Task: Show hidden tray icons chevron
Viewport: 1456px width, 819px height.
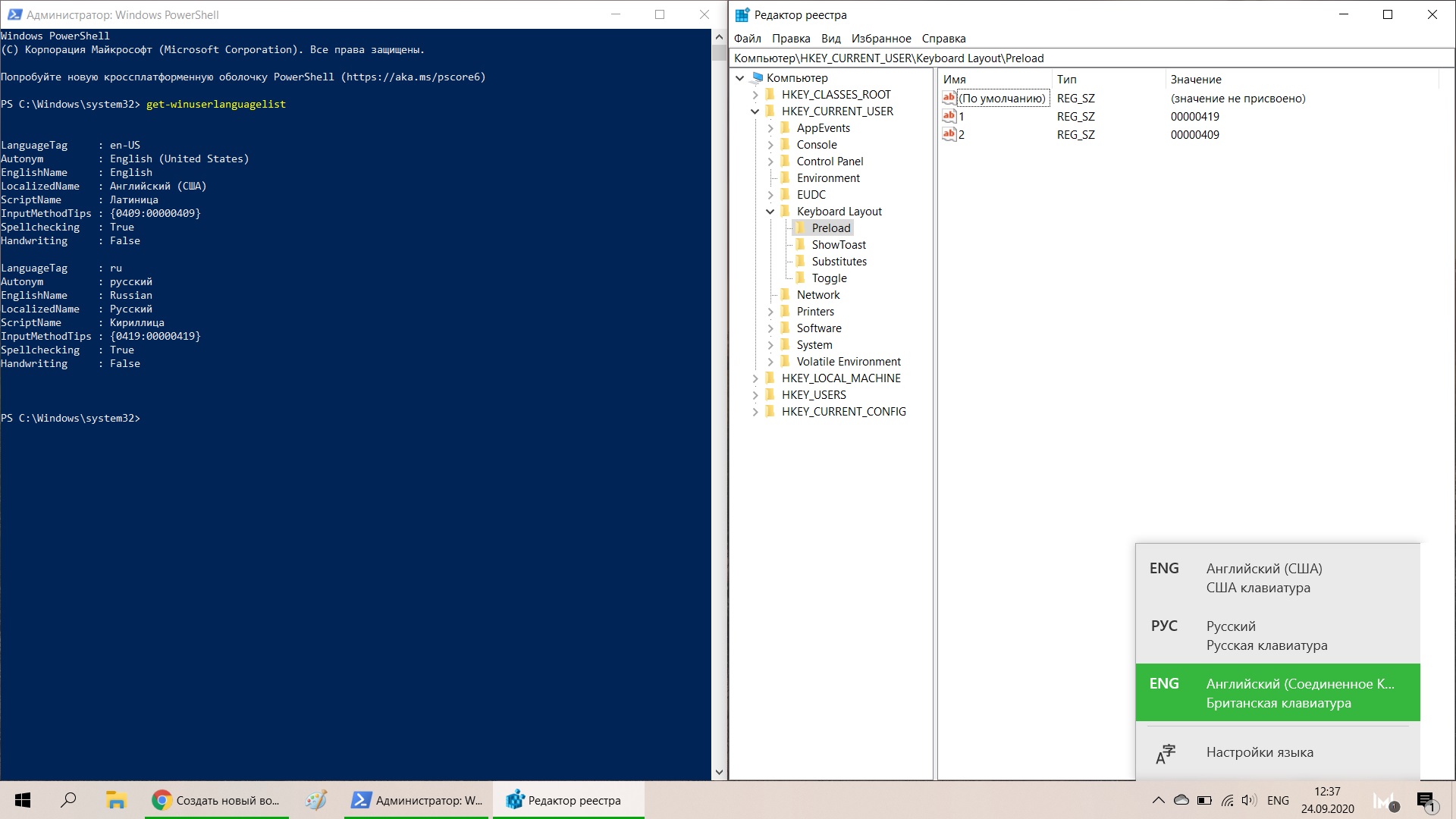Action: (x=1158, y=800)
